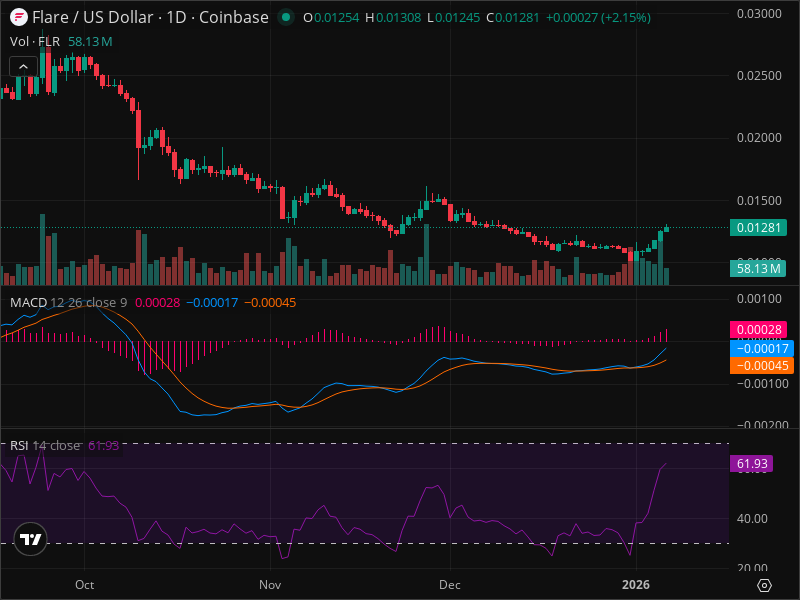800x600 pixels.
Task: Click the low value L0.01245 in header
Action: [454, 18]
